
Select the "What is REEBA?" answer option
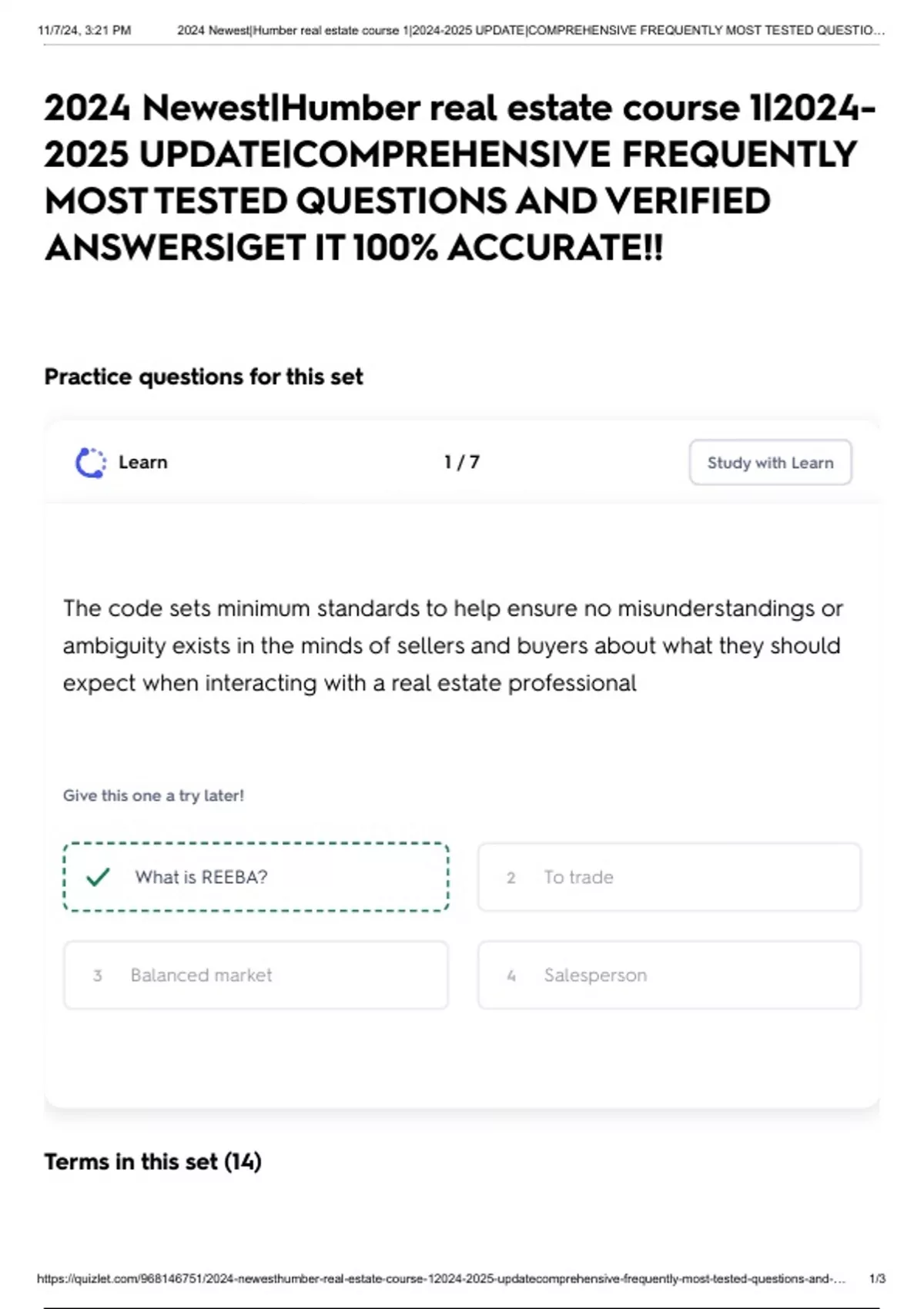pos(256,877)
